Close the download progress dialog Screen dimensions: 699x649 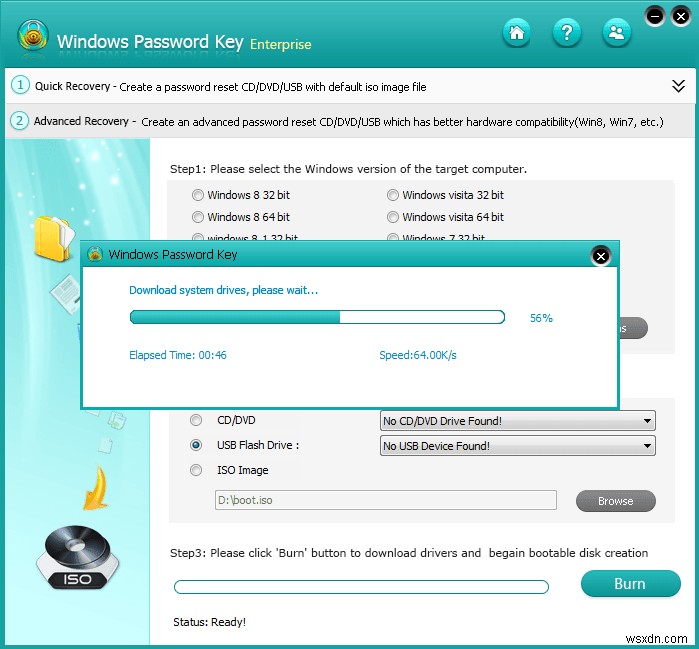pyautogui.click(x=600, y=256)
